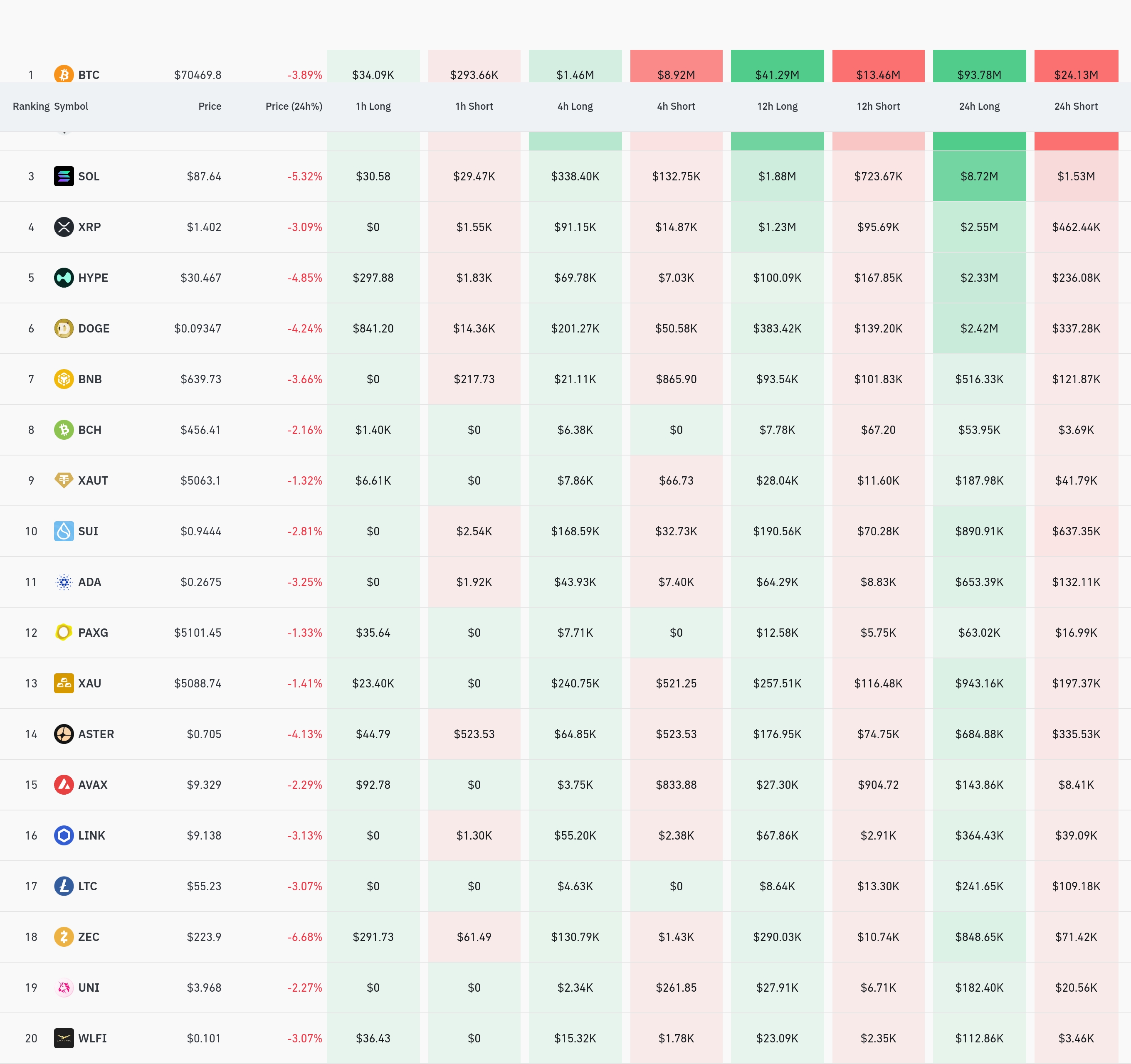
Task: Open the PAXG symbol link
Action: [93, 632]
